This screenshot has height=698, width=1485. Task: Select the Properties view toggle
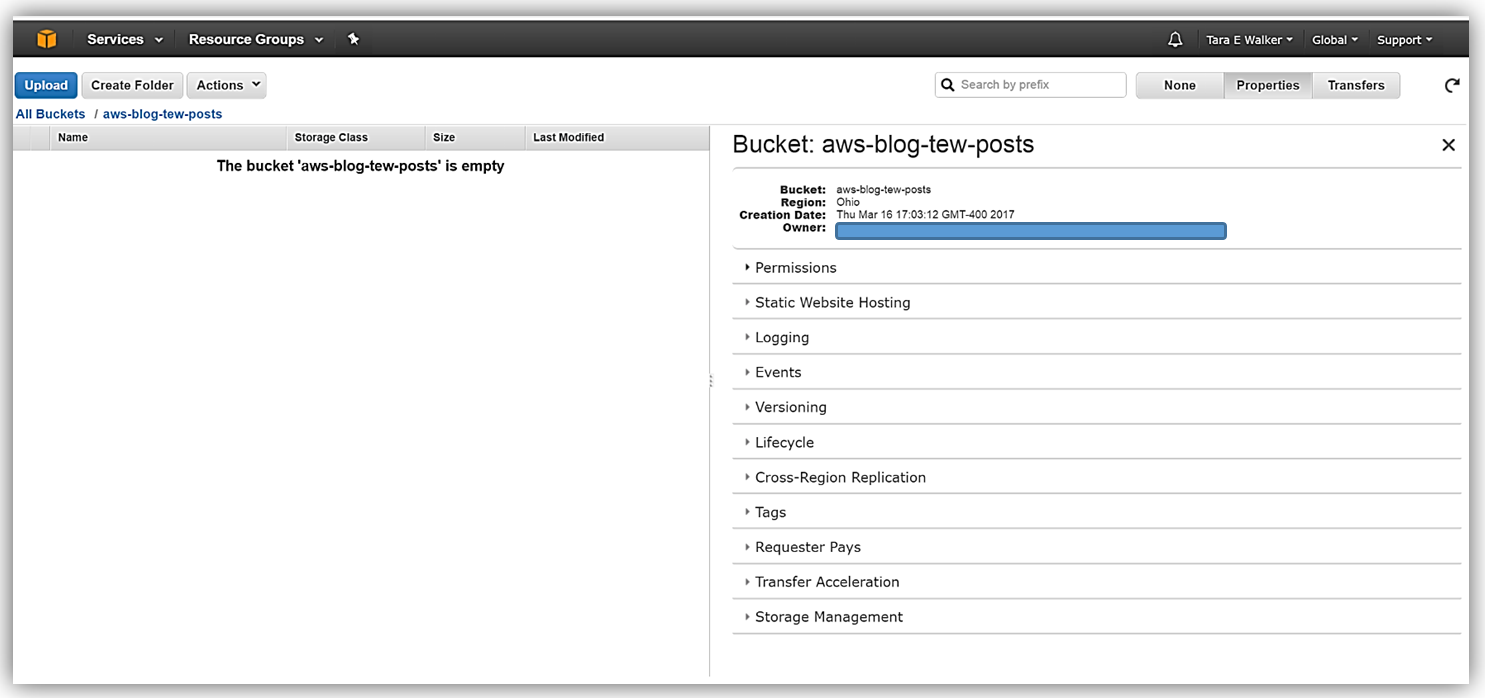(1267, 85)
